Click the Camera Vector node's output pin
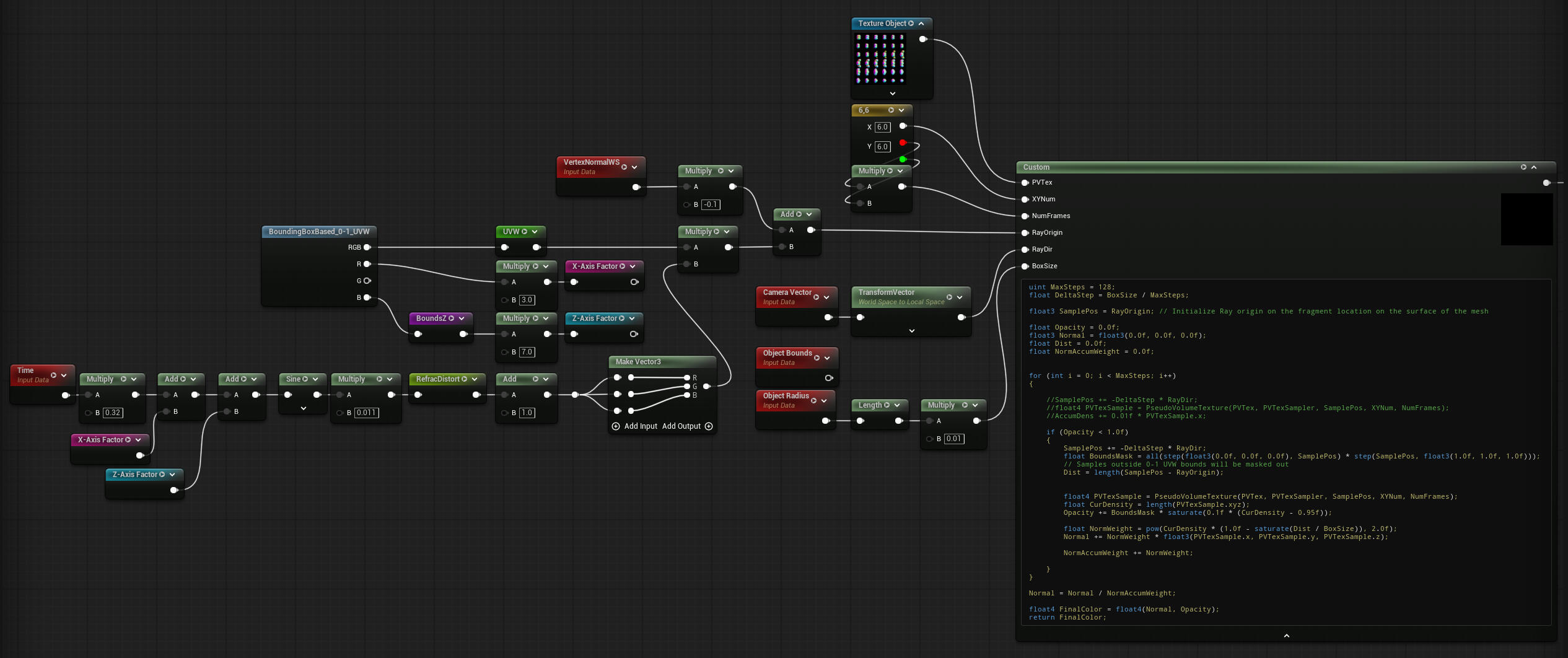The height and width of the screenshot is (658, 1568). (x=828, y=317)
